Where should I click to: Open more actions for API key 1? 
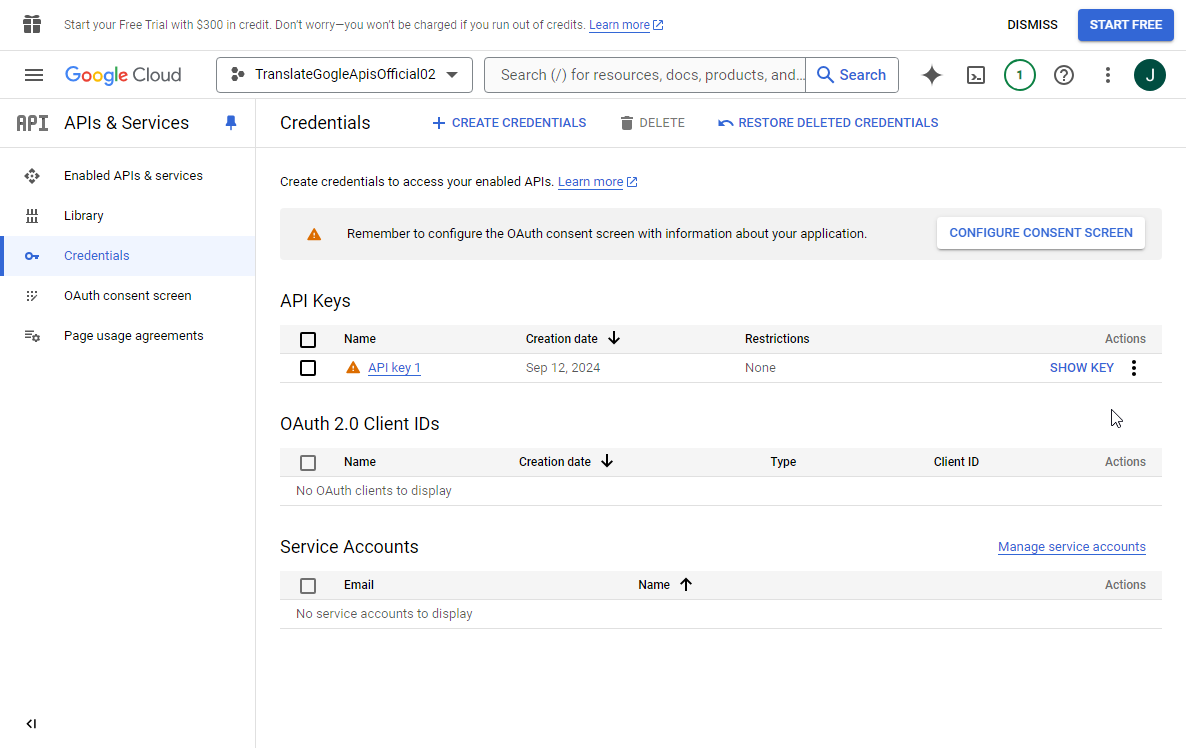click(x=1133, y=368)
